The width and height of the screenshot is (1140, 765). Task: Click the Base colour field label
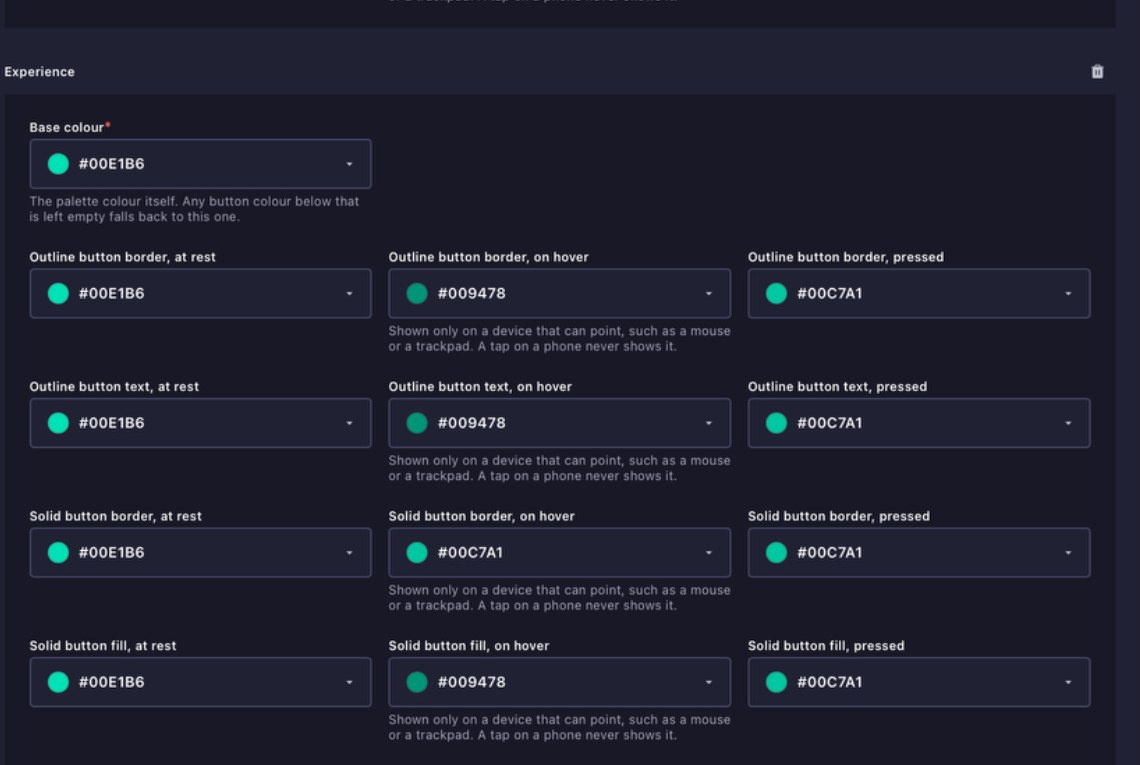67,127
